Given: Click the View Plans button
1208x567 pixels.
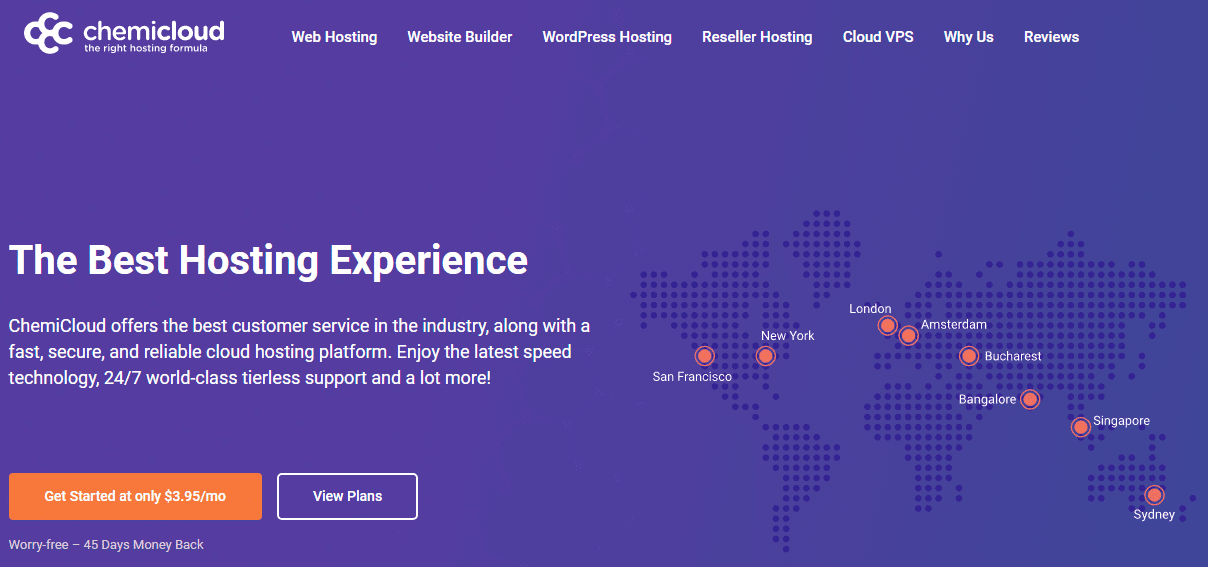Looking at the screenshot, I should point(347,496).
